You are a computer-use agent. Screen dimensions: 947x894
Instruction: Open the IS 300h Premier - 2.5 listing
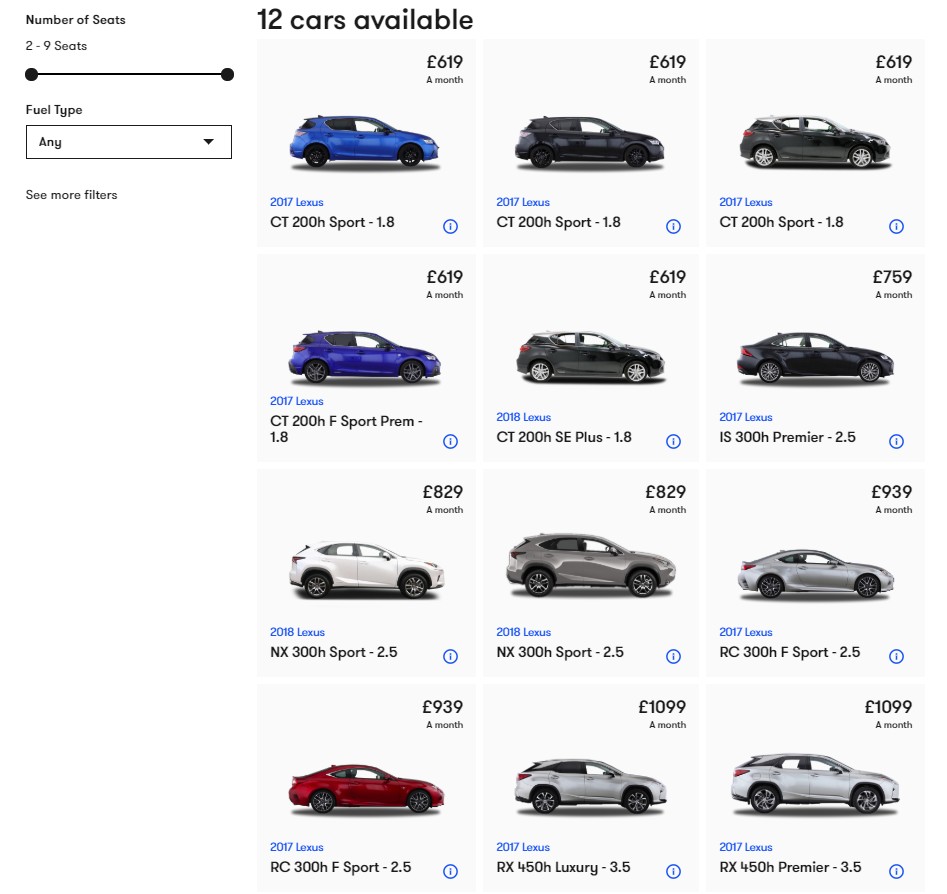click(787, 437)
